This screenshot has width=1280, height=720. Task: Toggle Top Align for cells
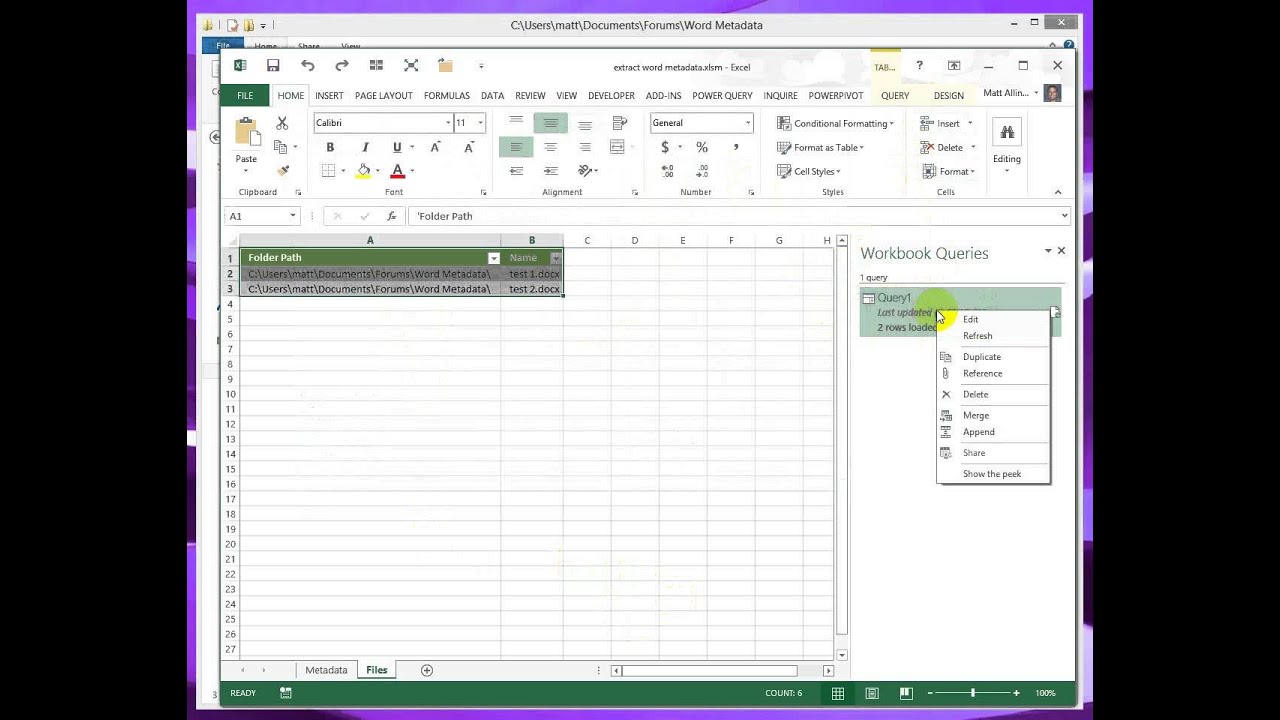click(516, 122)
